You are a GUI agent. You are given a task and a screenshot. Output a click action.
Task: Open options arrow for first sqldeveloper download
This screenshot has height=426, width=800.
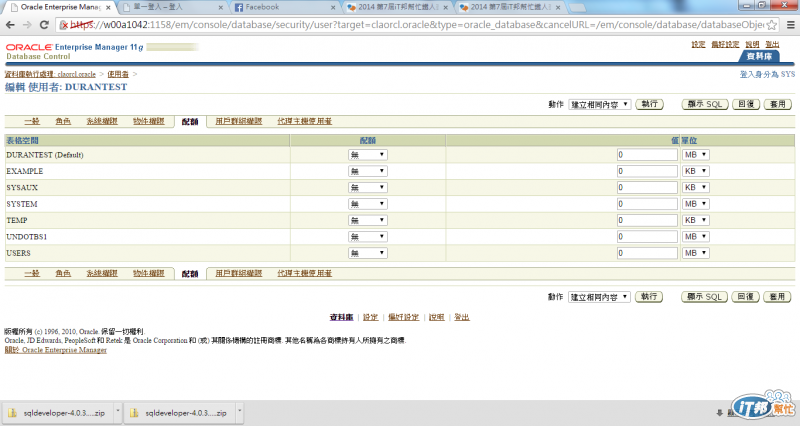(117, 411)
